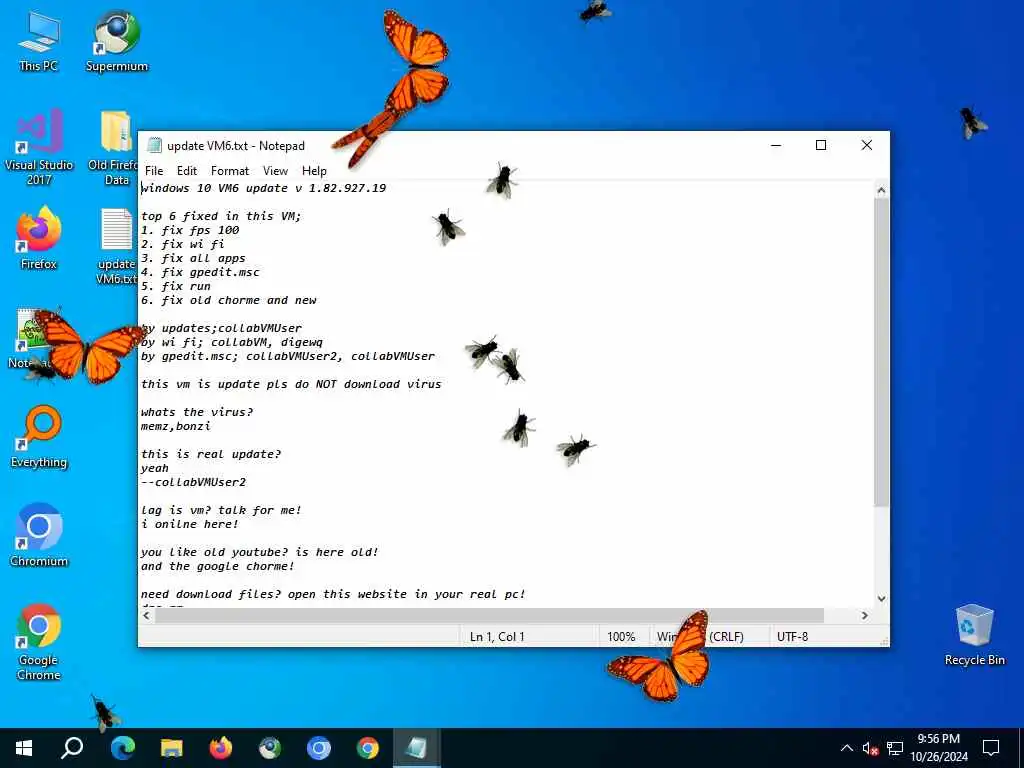
Task: Launch Supermium from the desktop
Action: tap(117, 40)
